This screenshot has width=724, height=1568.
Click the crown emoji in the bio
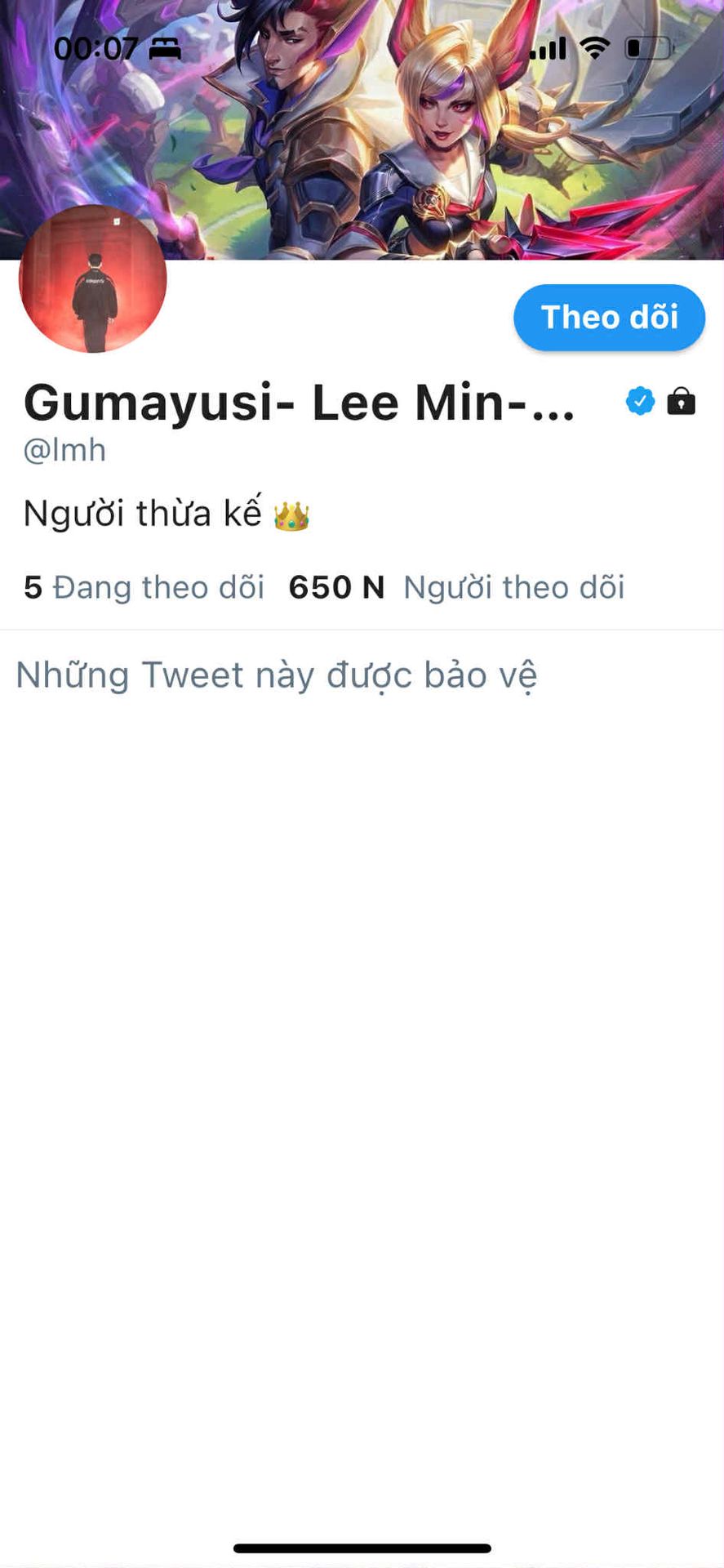pyautogui.click(x=291, y=516)
